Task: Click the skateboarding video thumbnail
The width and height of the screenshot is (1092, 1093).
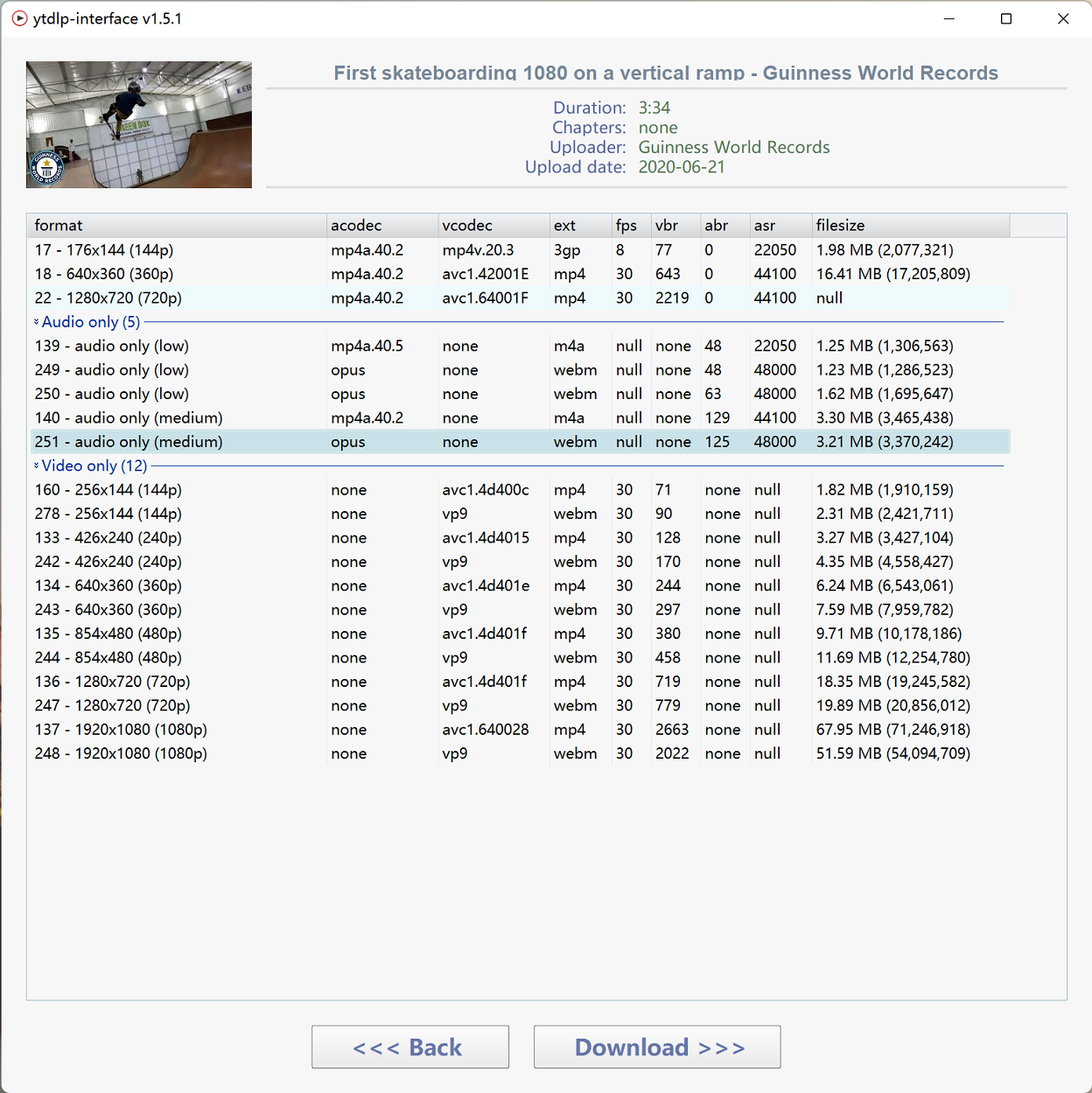Action: click(x=139, y=124)
